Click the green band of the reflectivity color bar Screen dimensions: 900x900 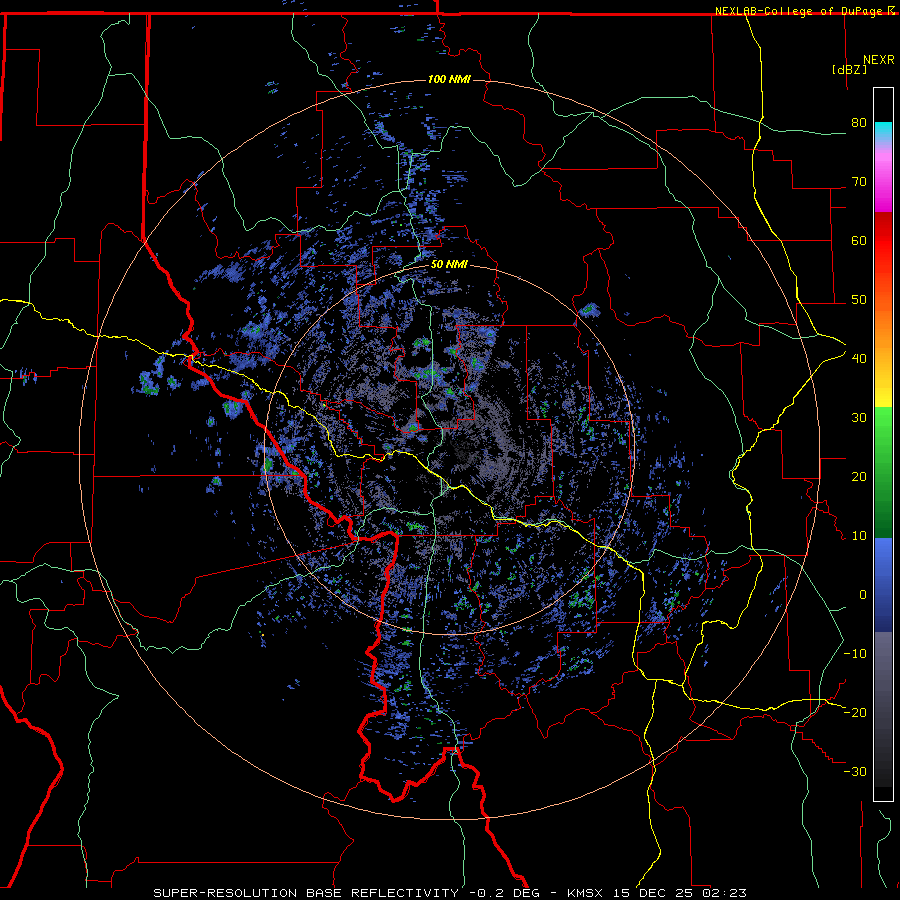pyautogui.click(x=883, y=472)
